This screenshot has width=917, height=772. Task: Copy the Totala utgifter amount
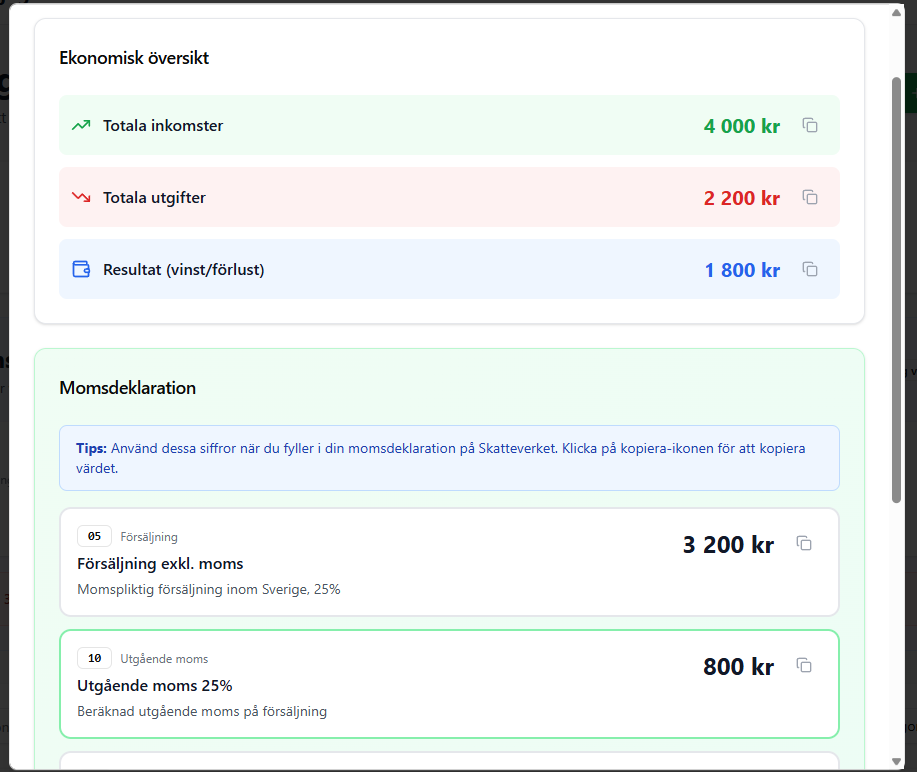point(810,198)
